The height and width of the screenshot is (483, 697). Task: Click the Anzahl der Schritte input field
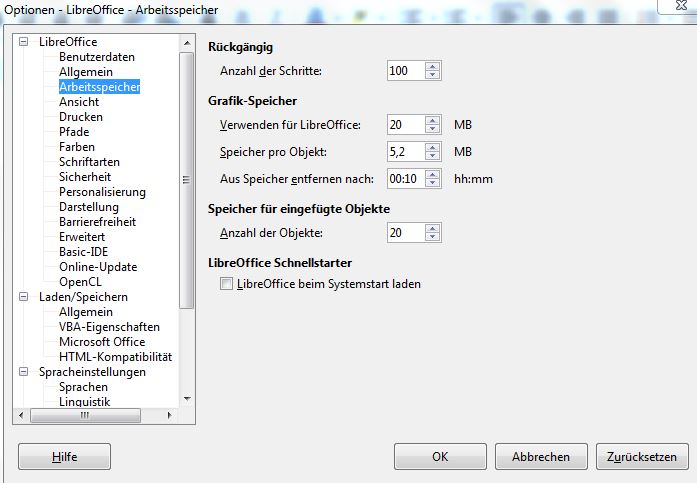point(406,71)
